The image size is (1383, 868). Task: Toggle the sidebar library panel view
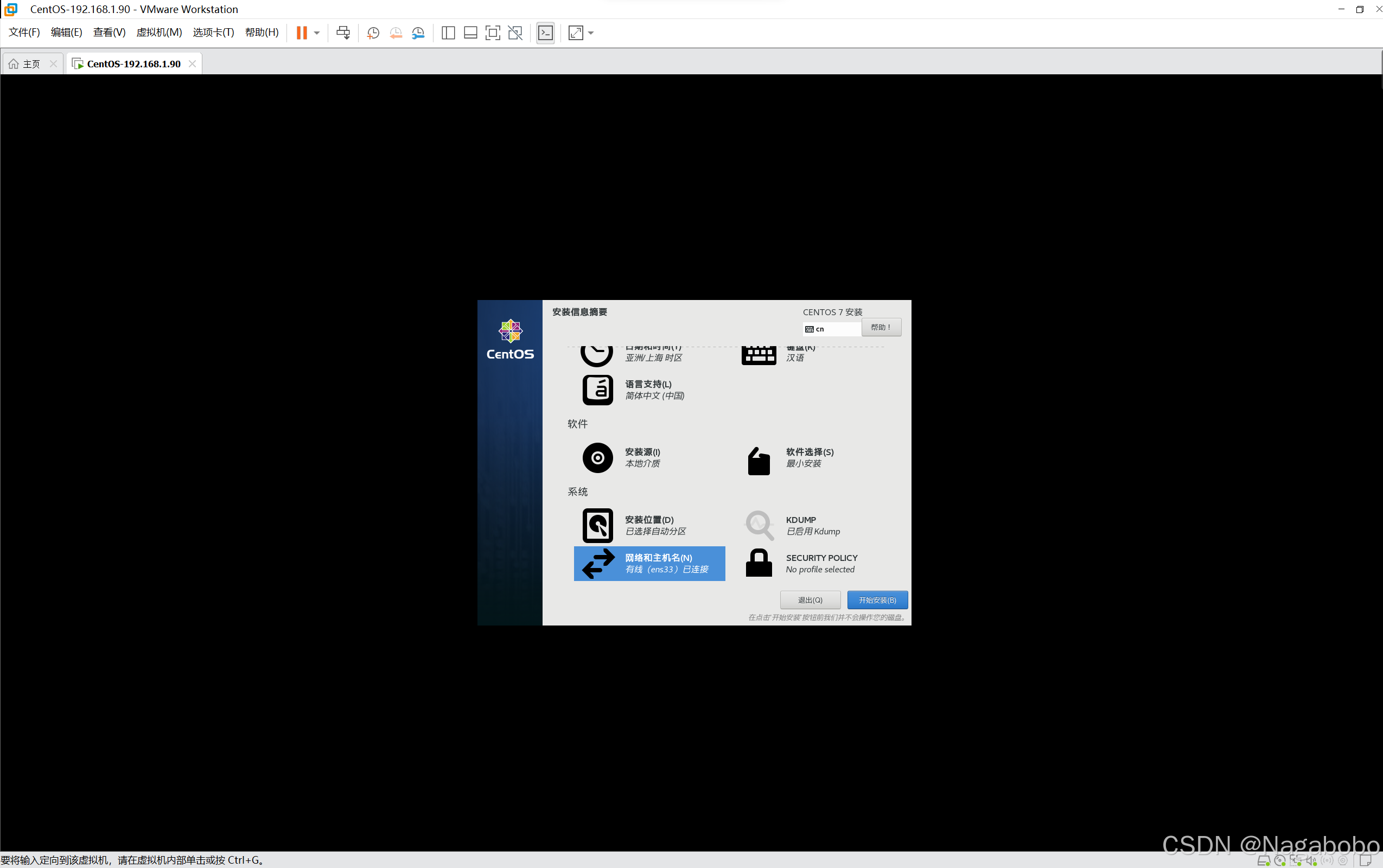click(x=448, y=33)
